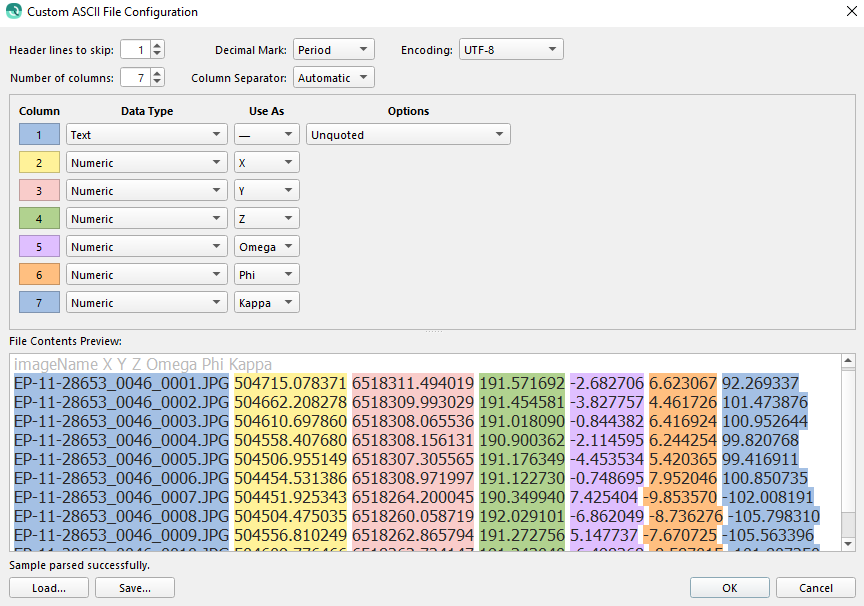Click the Load... button
This screenshot has width=864, height=606.
tap(48, 588)
